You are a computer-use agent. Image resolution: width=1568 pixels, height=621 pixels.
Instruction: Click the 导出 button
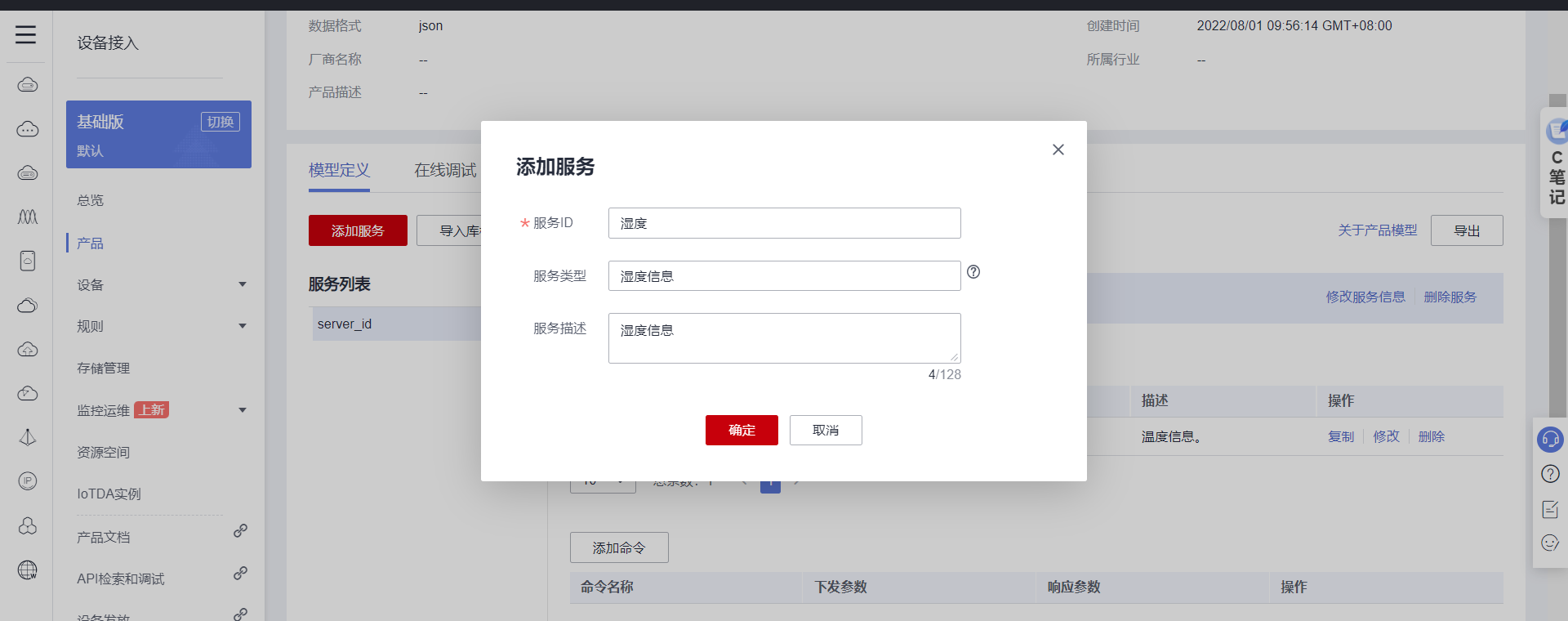(x=1467, y=231)
